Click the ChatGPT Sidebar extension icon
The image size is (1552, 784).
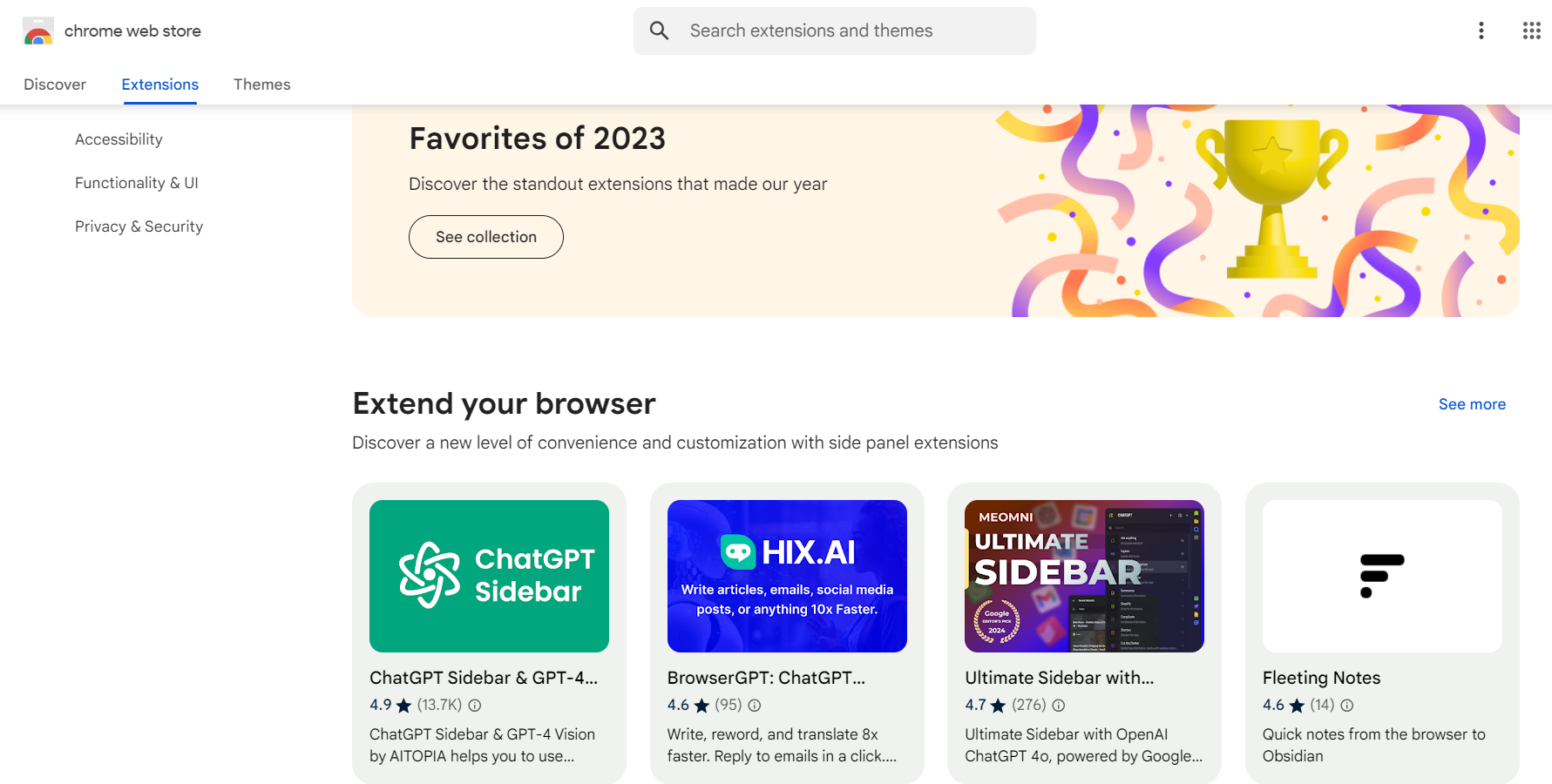[x=489, y=576]
